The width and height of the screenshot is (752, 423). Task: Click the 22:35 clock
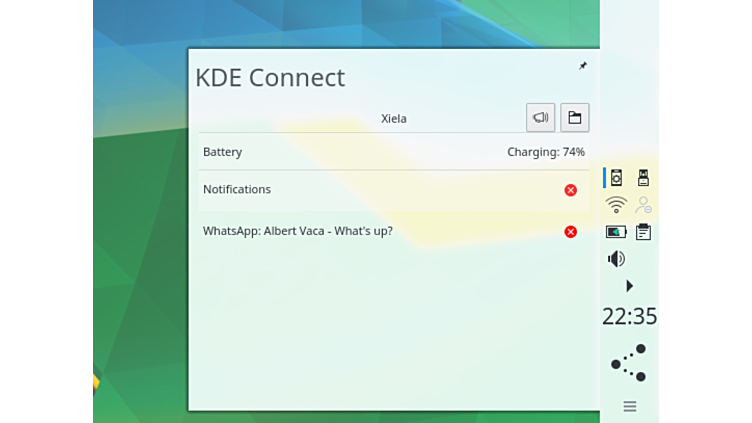click(629, 317)
